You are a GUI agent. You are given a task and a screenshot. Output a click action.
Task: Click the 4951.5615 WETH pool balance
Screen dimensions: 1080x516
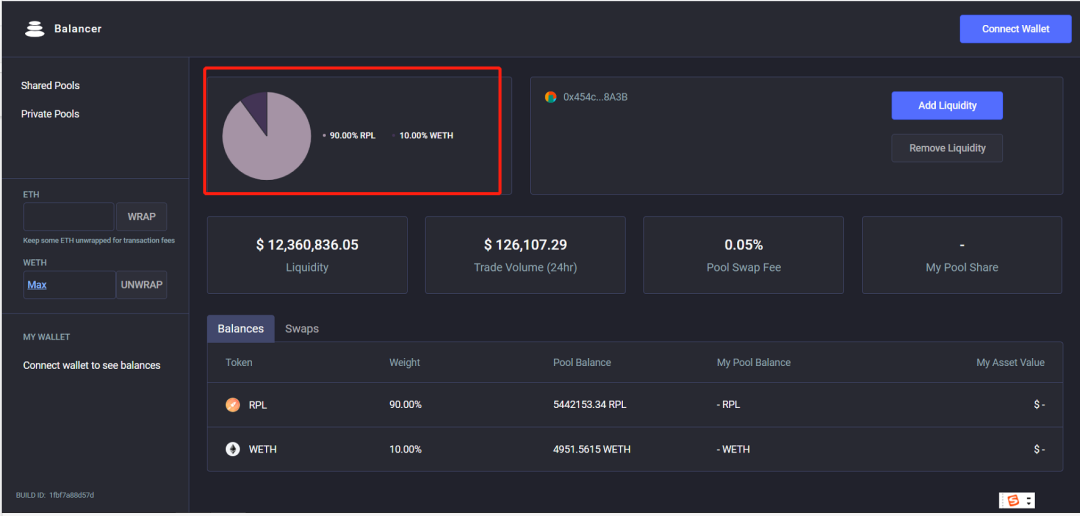pos(592,449)
